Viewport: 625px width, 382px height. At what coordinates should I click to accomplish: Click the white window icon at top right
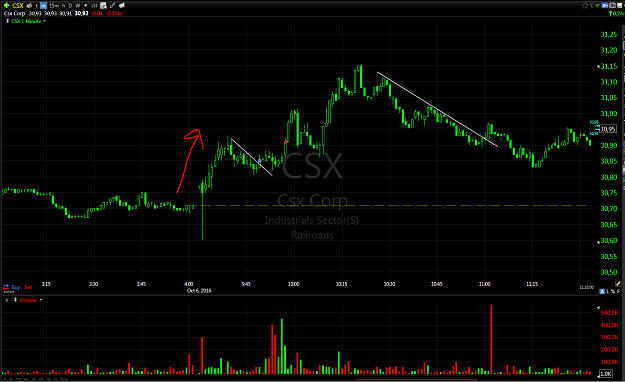619,5
